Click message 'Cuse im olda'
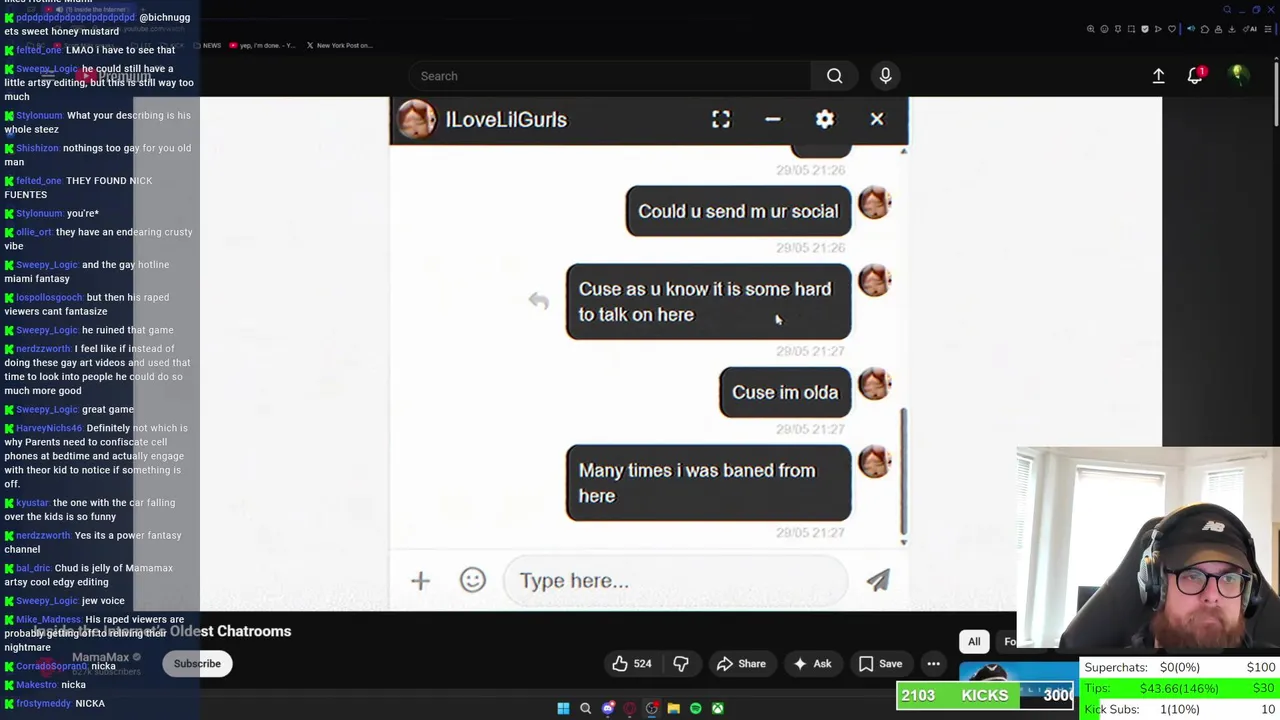Viewport: 1280px width, 720px height. 785,393
